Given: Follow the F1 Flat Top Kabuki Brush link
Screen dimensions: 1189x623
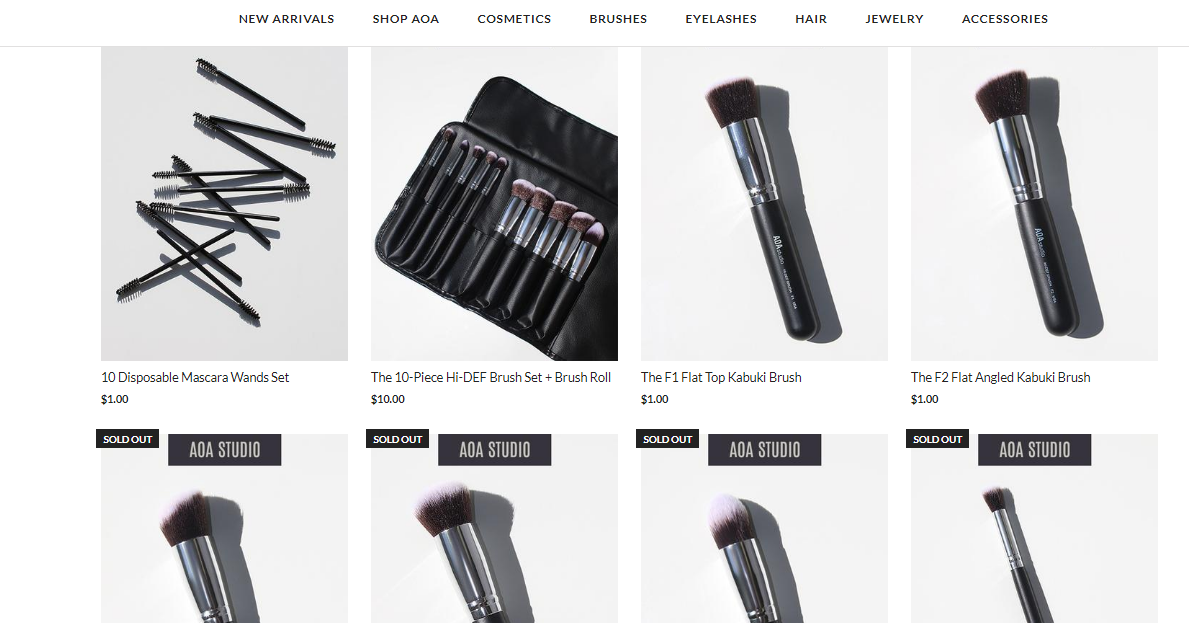Looking at the screenshot, I should click(x=721, y=377).
